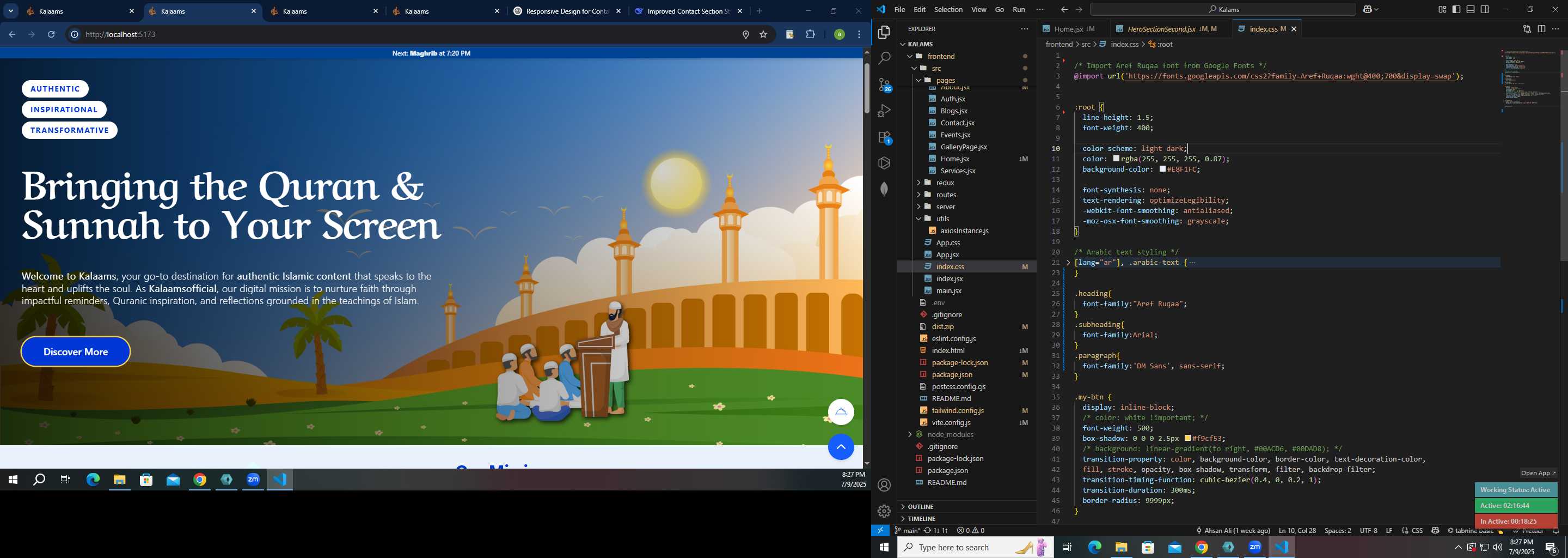
Task: Open Zoom from the right-hand taskbar
Action: click(1255, 547)
